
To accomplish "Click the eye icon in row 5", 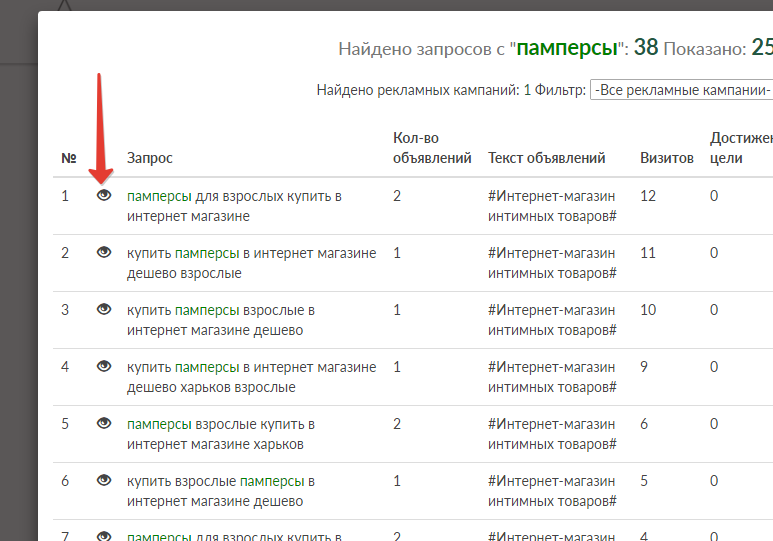I will coord(104,423).
